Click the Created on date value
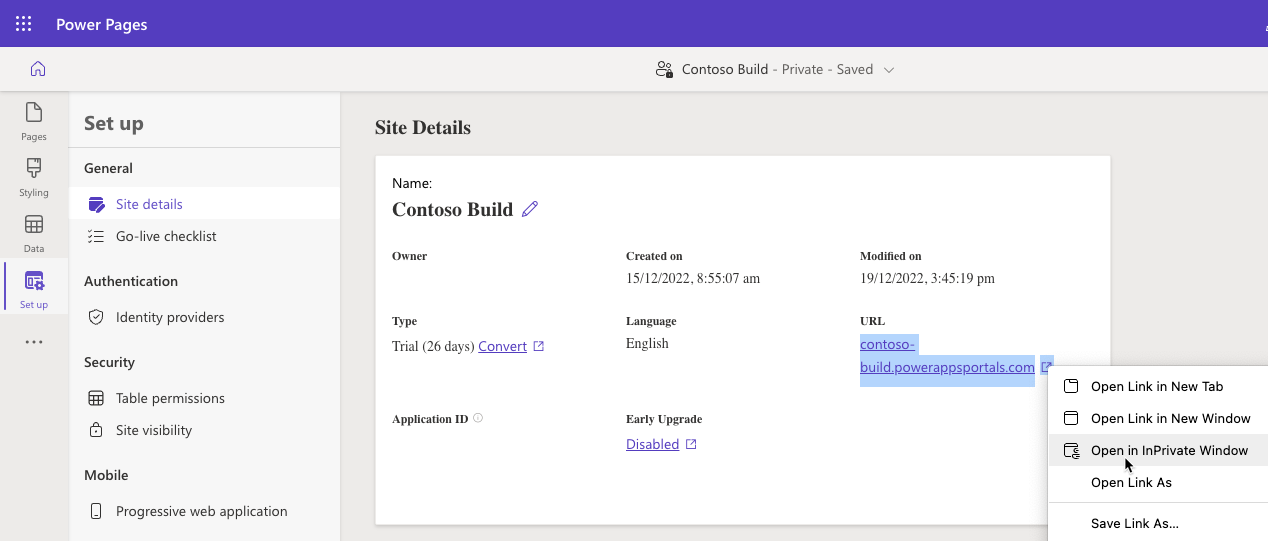1268x541 pixels. [693, 278]
